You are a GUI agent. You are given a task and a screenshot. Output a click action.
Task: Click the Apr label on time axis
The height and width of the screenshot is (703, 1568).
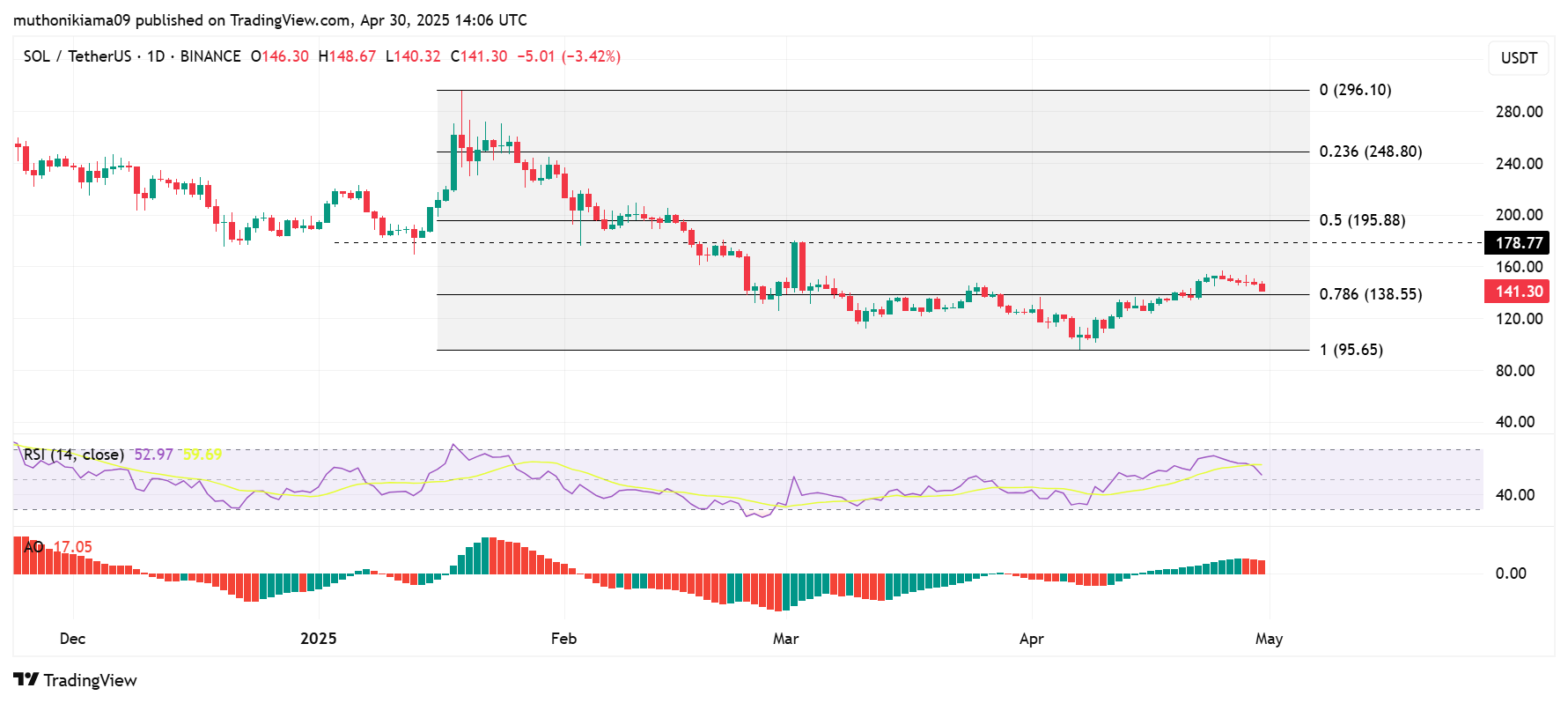[x=1031, y=639]
